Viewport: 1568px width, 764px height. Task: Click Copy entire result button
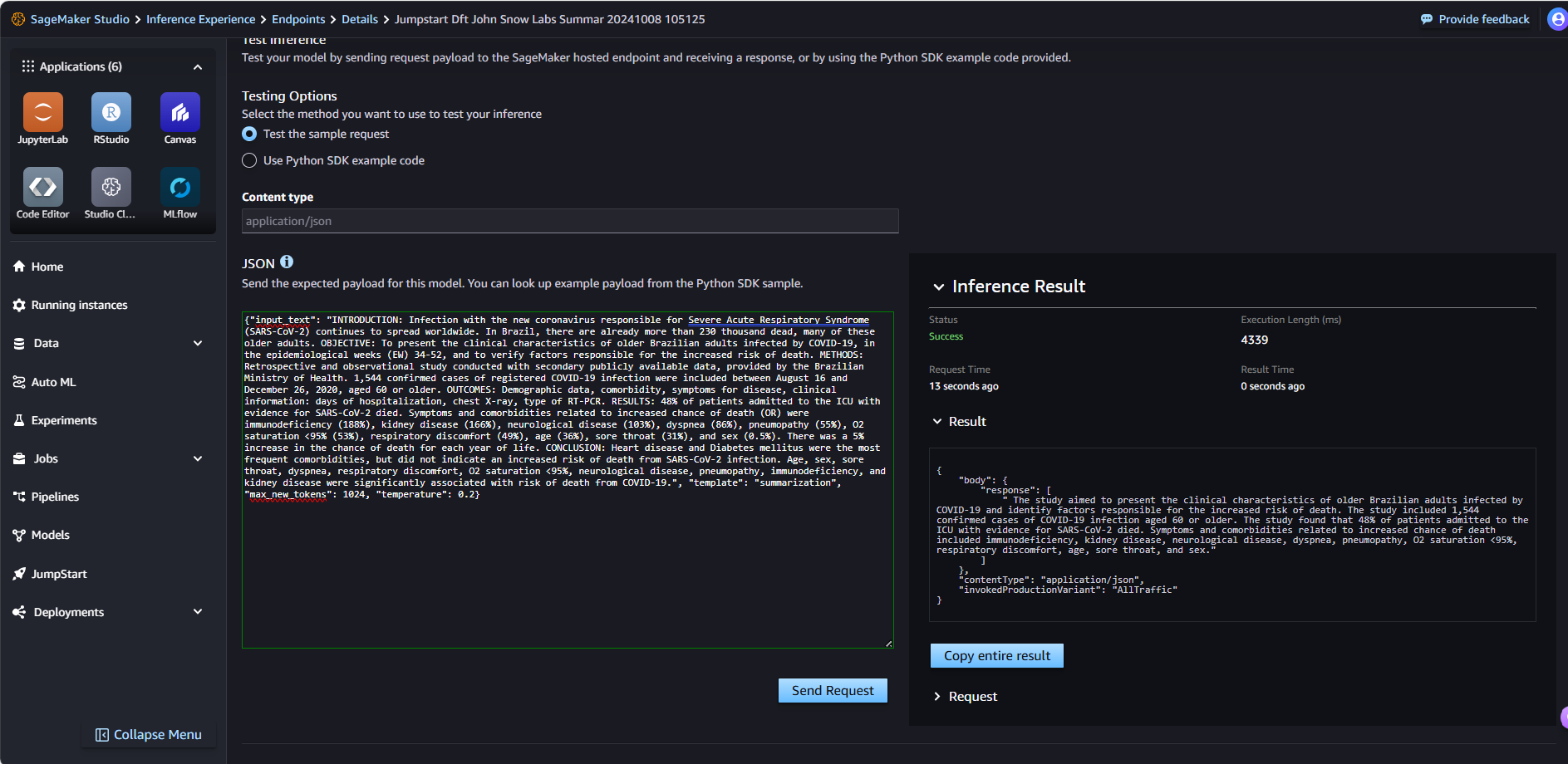tap(997, 656)
